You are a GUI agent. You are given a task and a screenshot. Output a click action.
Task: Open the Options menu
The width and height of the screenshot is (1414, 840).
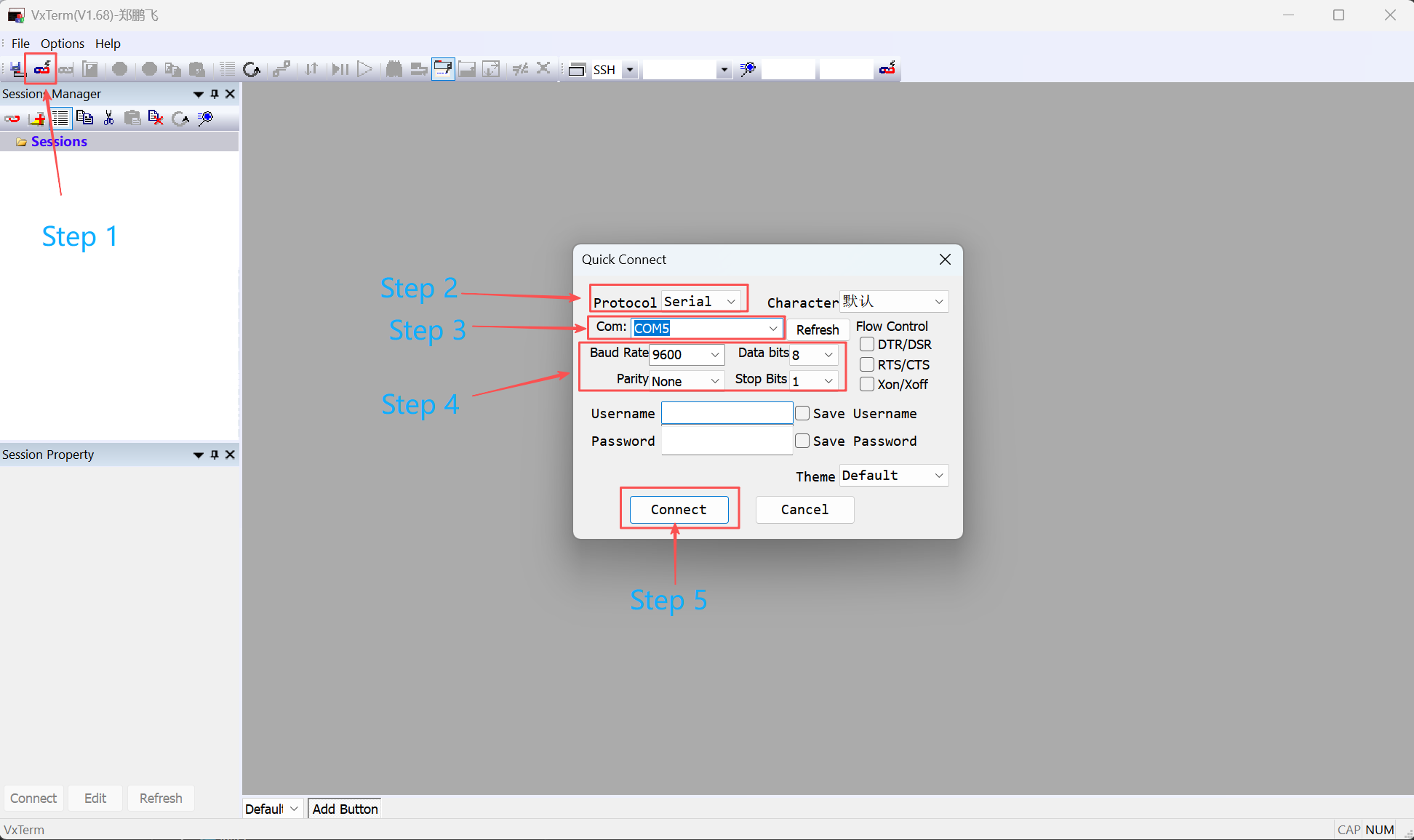pos(62,44)
